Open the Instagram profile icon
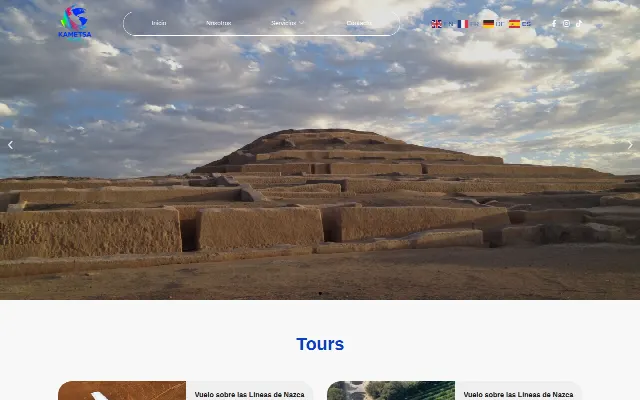 click(566, 24)
